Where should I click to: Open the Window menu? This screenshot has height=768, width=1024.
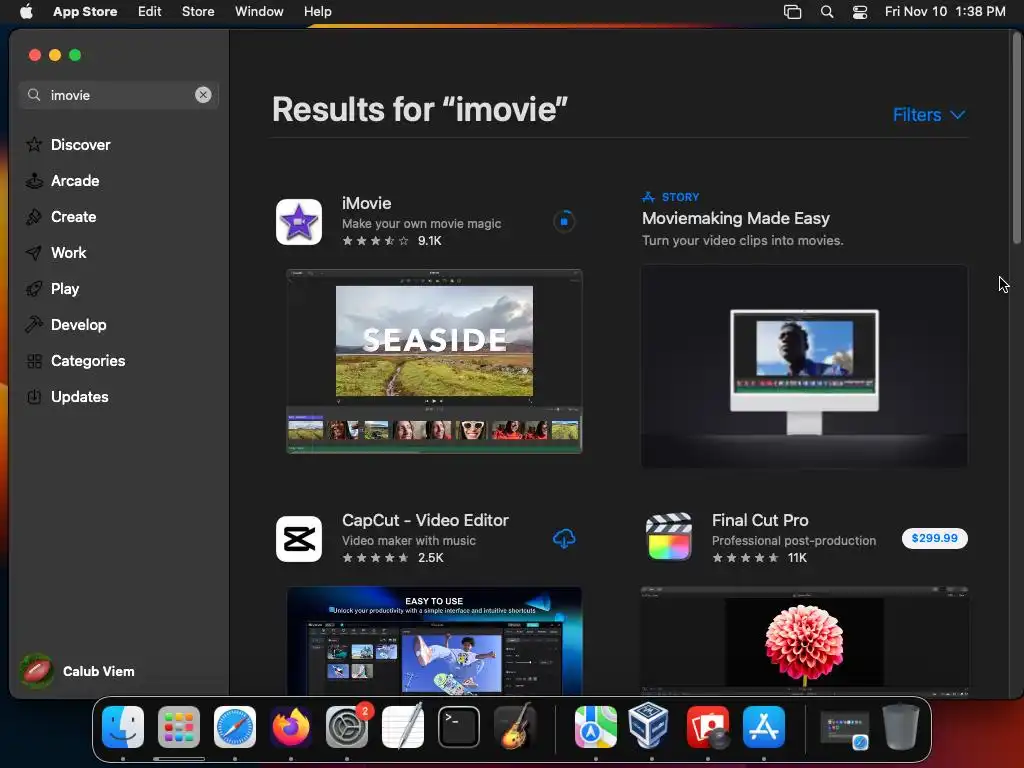pyautogui.click(x=259, y=12)
